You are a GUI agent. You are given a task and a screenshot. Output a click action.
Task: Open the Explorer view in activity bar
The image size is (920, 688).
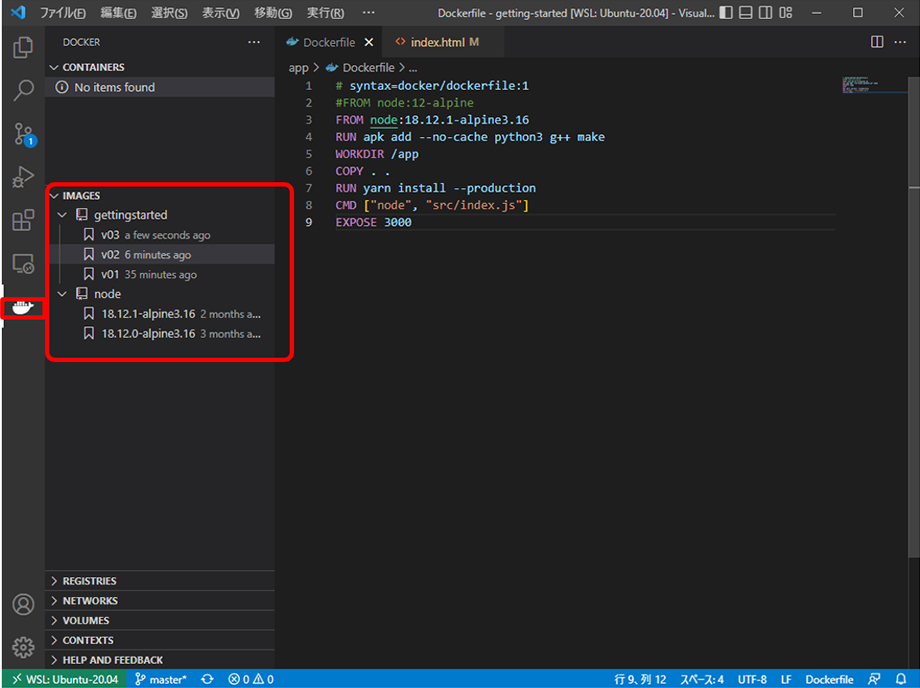click(x=23, y=47)
